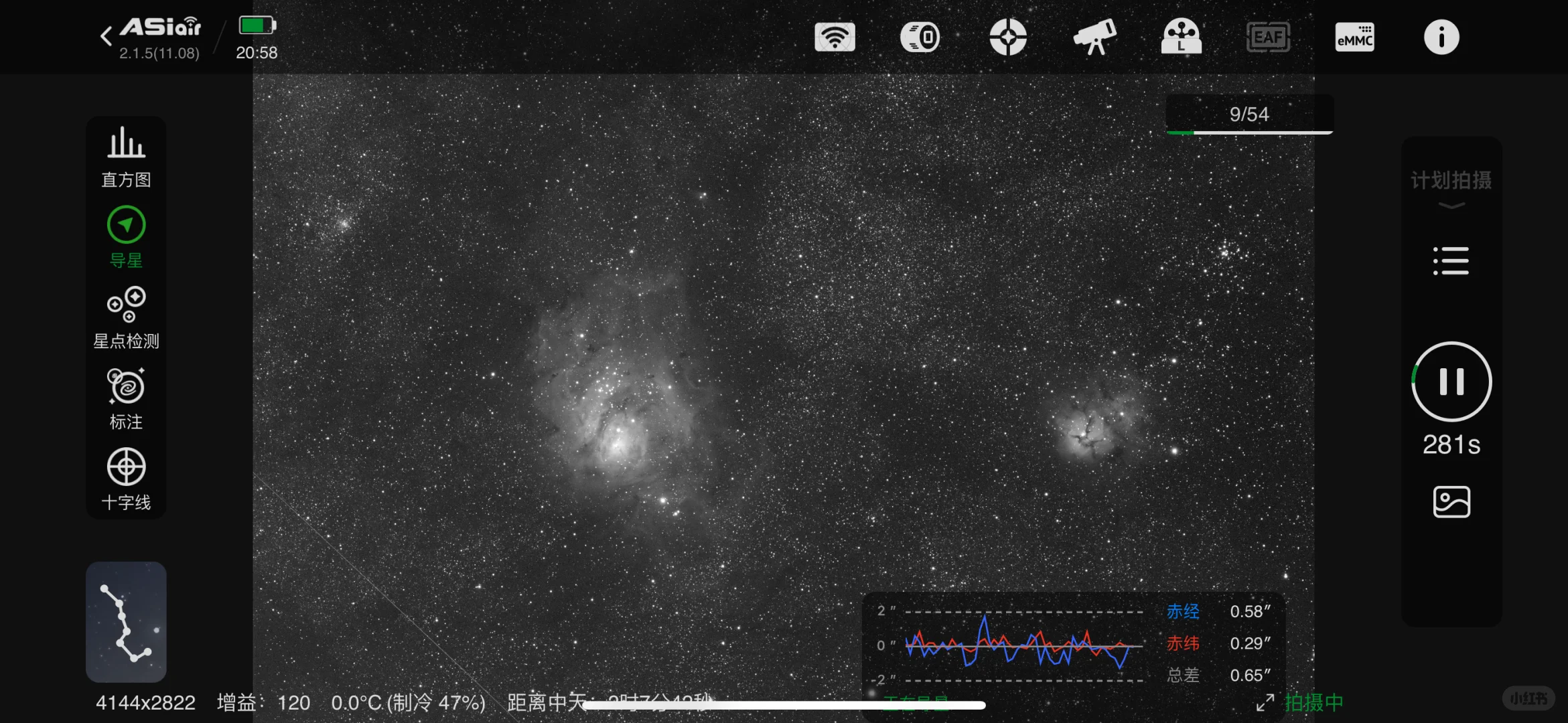Open the image gallery icon
This screenshot has height=723, width=1568.
(x=1451, y=502)
